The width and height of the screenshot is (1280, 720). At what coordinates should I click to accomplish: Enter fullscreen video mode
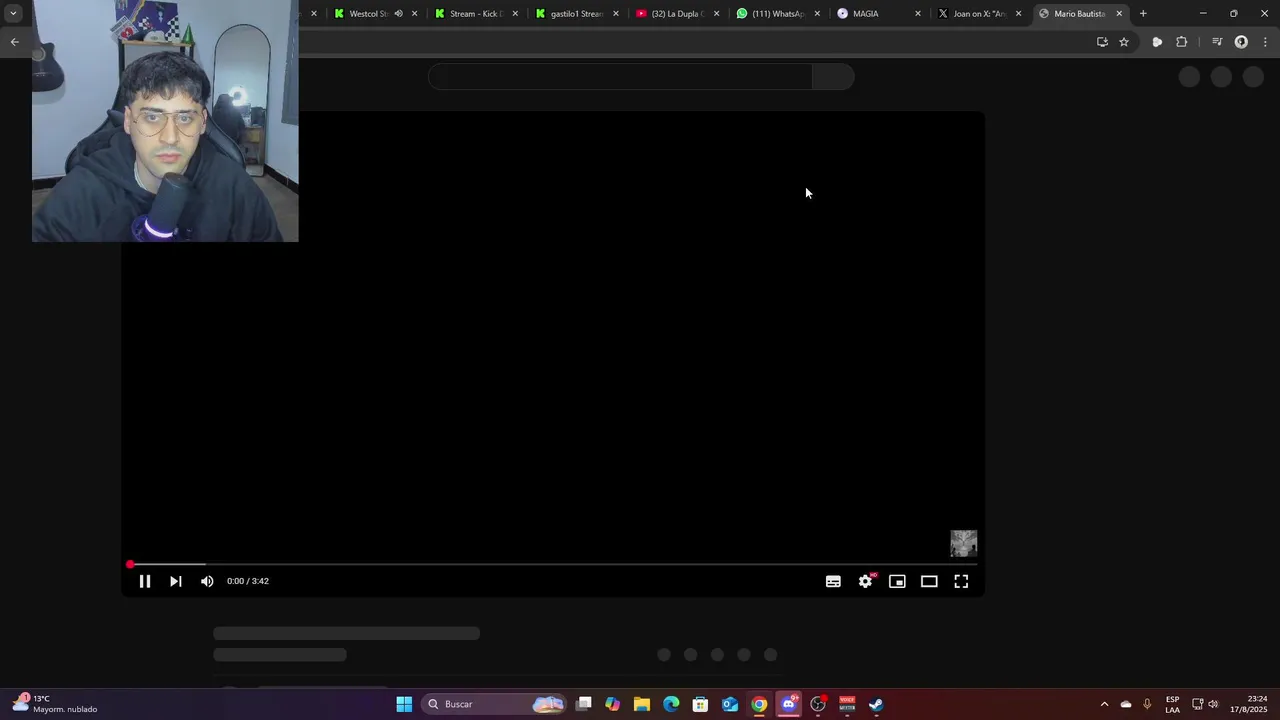tap(961, 581)
